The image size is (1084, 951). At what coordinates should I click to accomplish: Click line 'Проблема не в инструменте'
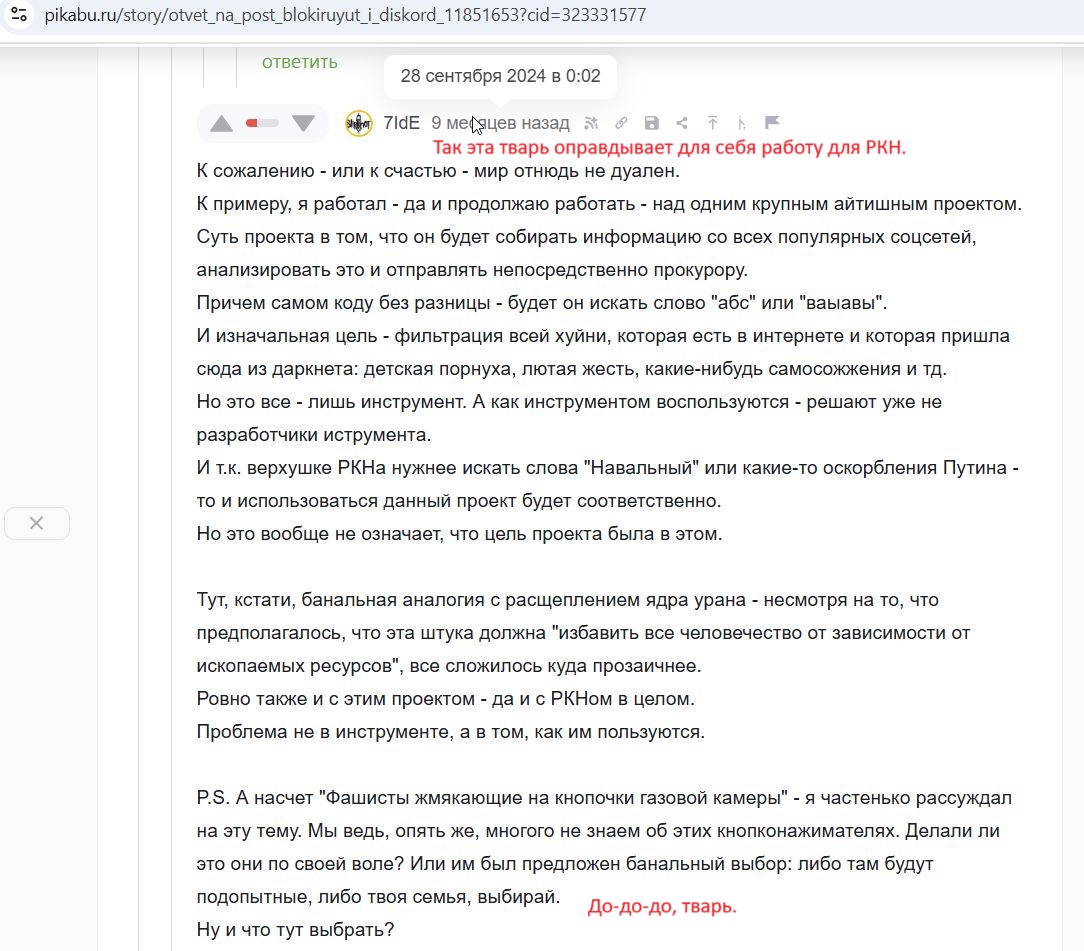[451, 732]
